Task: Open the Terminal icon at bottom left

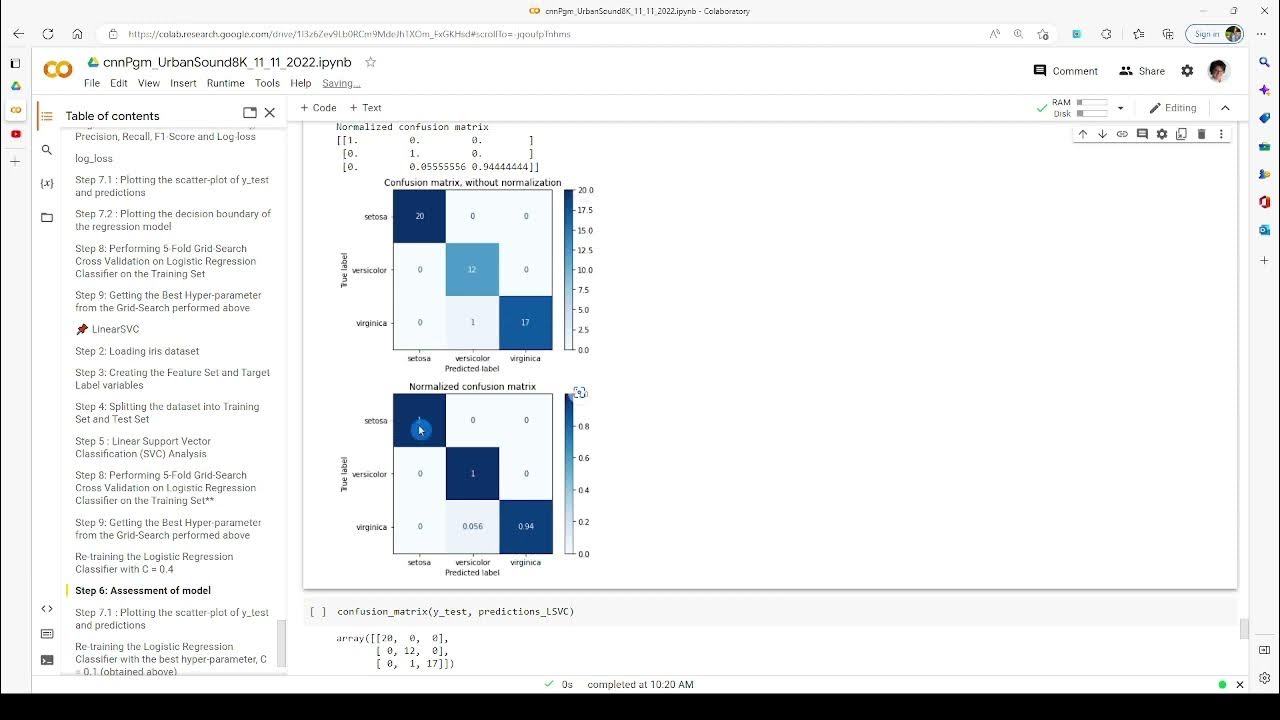Action: coord(46,660)
